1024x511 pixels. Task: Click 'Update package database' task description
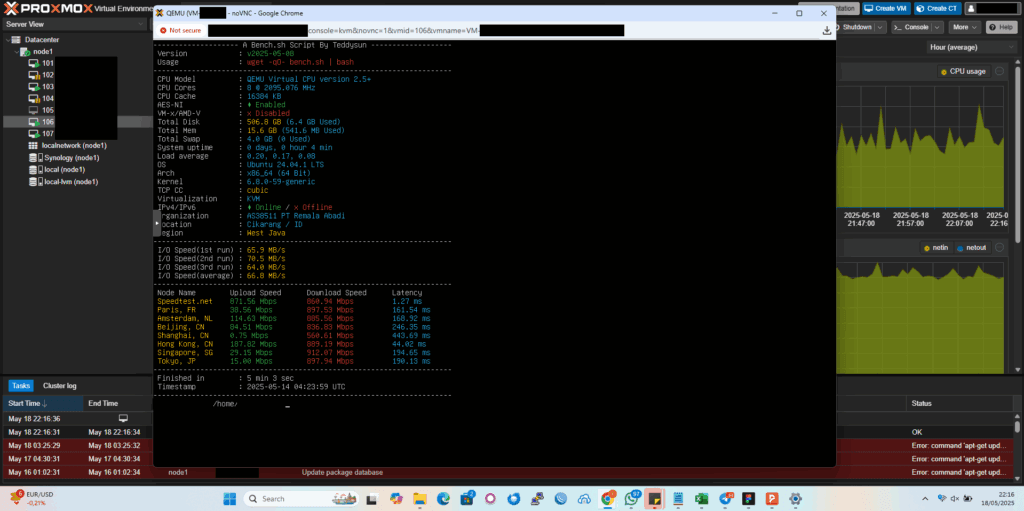click(x=342, y=472)
